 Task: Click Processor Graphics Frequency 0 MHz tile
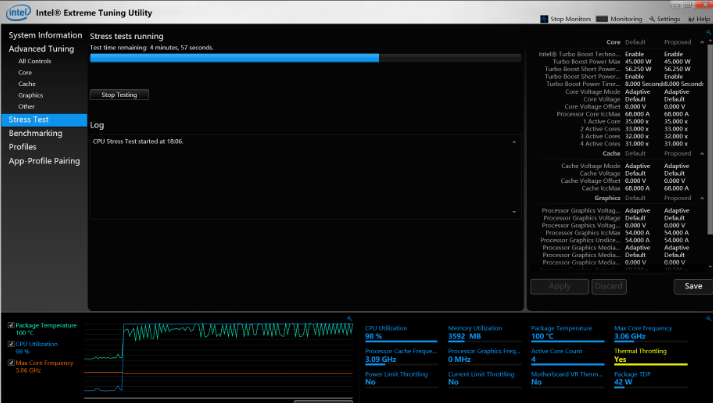[484, 356]
